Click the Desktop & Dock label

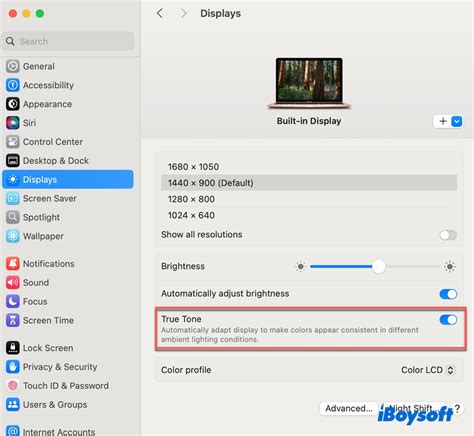(x=56, y=161)
